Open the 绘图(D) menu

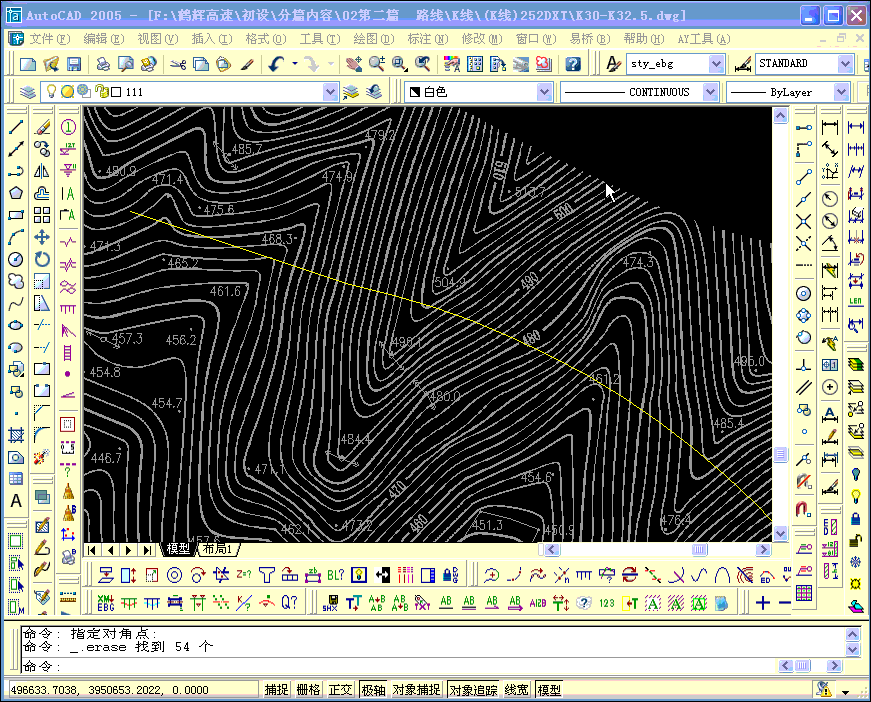coord(373,39)
